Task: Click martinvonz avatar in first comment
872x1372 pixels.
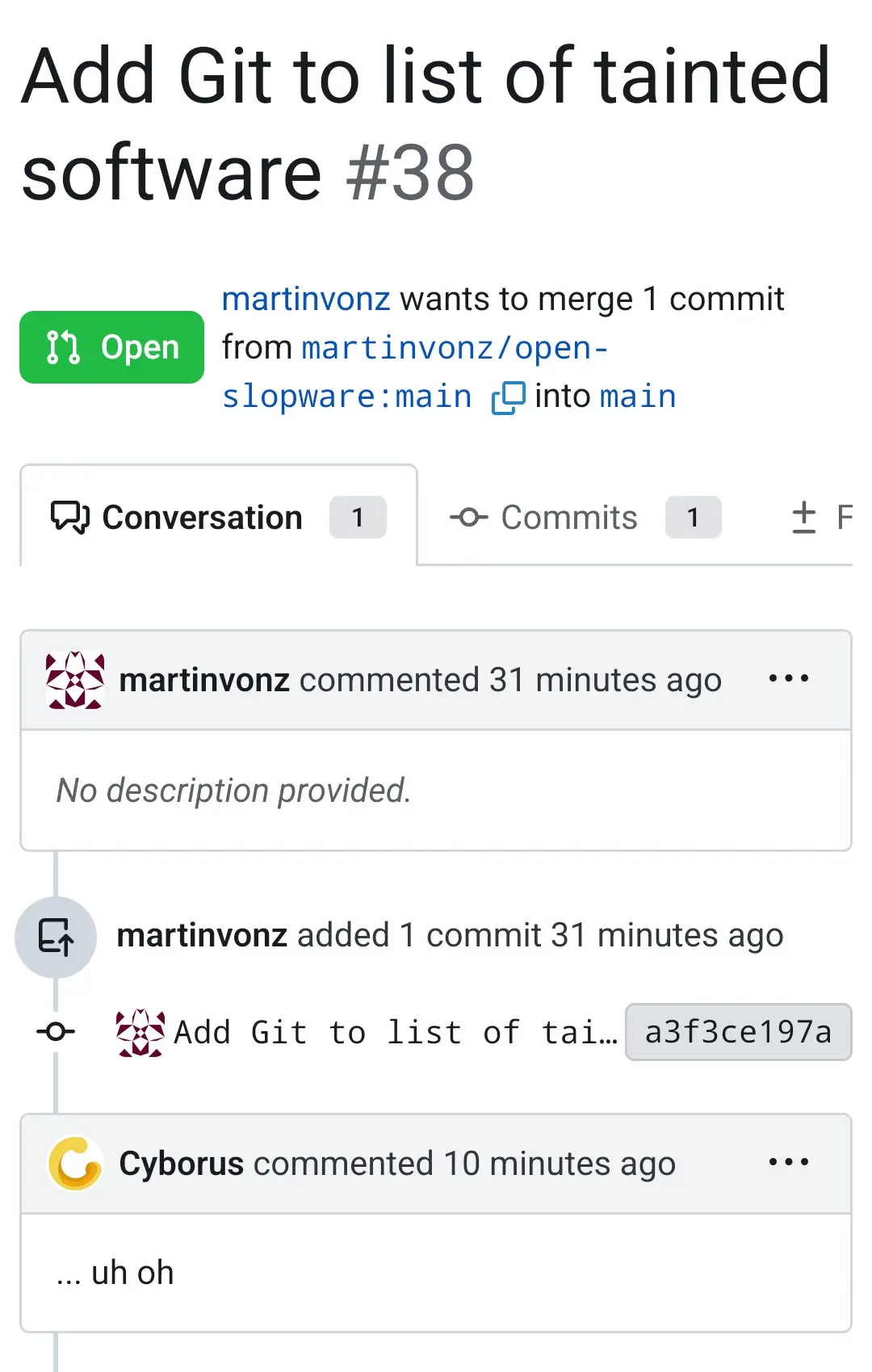Action: pos(75,680)
